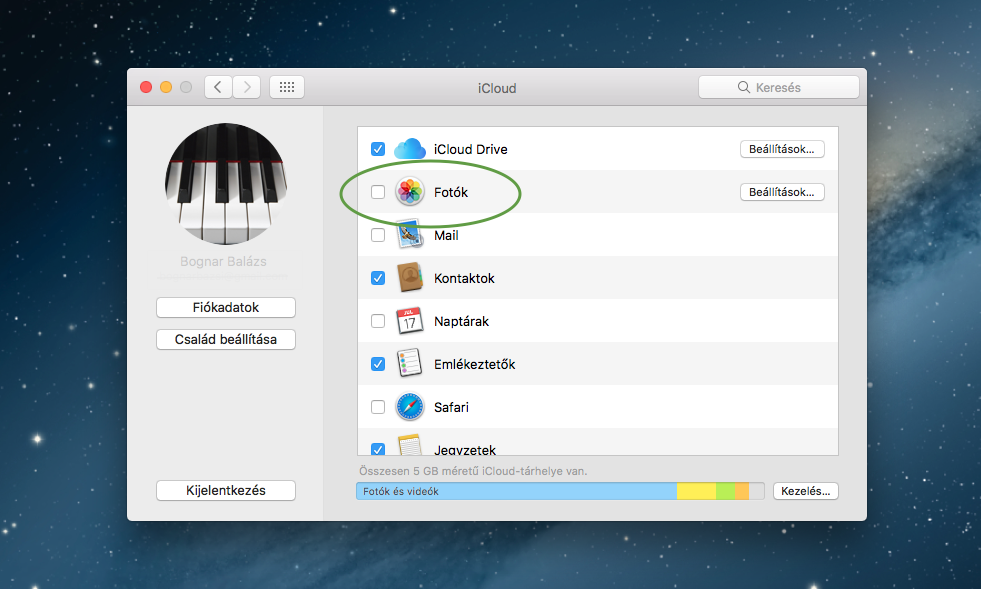Enable the Fotók checkbox
The image size is (981, 589).
378,192
